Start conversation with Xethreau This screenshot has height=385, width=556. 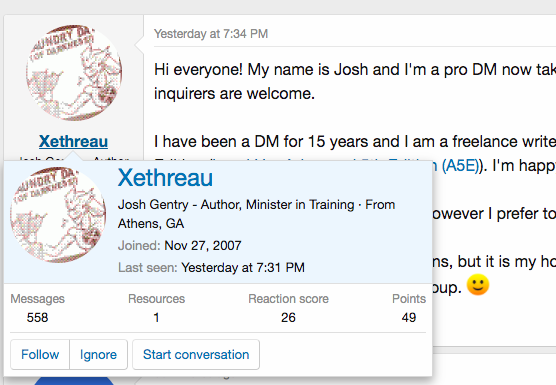(196, 355)
